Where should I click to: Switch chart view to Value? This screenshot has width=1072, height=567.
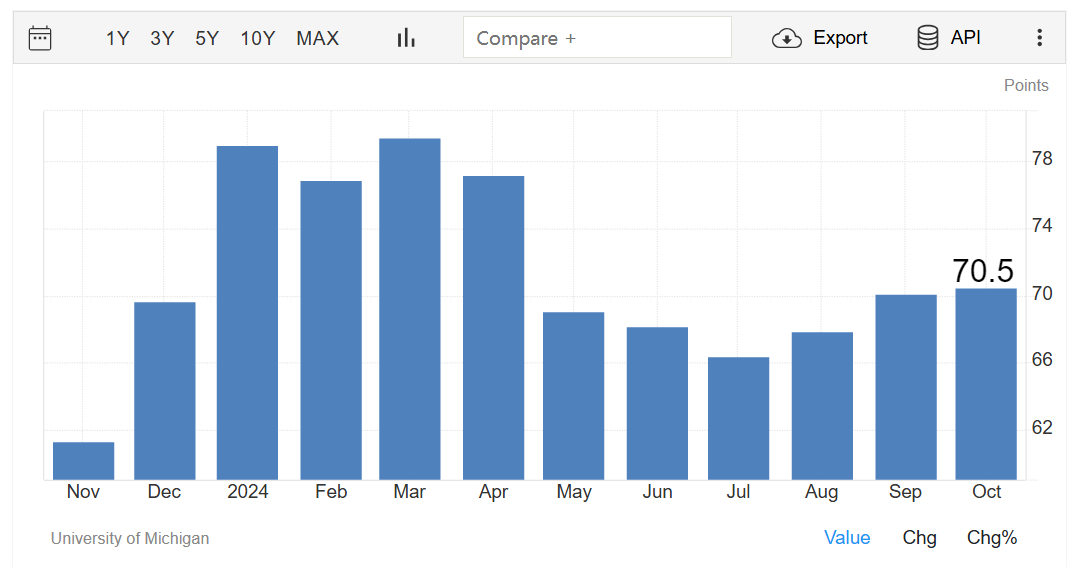847,538
